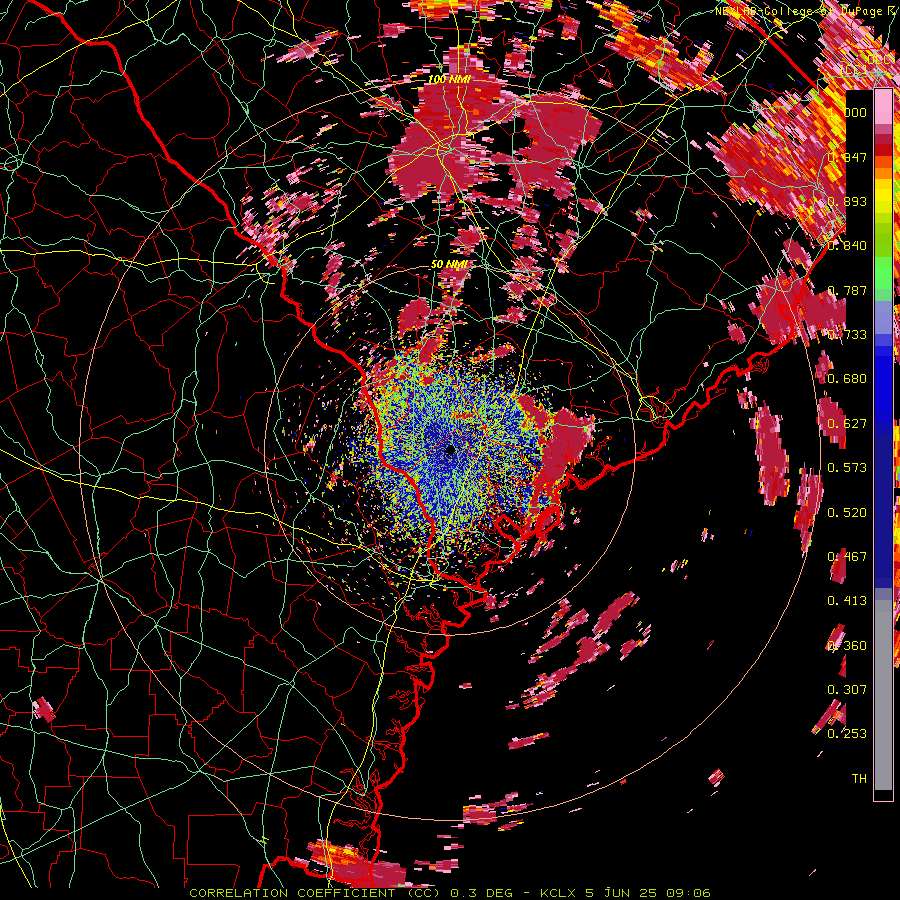The height and width of the screenshot is (900, 900).
Task: Pick the light pink band atop the color bar
Action: [883, 107]
